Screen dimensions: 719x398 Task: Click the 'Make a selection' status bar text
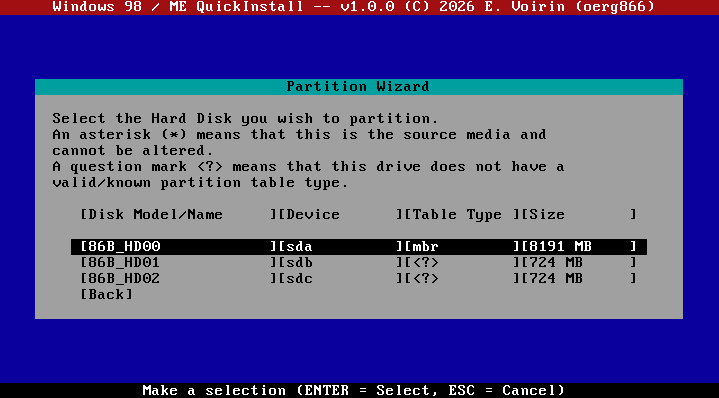pyautogui.click(x=354, y=390)
